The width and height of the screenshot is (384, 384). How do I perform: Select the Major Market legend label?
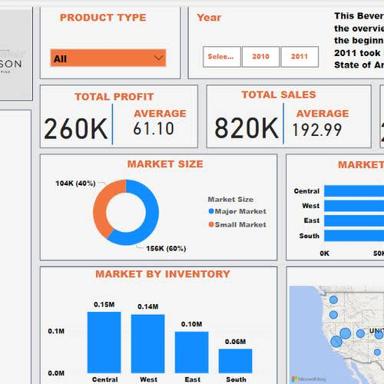point(240,211)
